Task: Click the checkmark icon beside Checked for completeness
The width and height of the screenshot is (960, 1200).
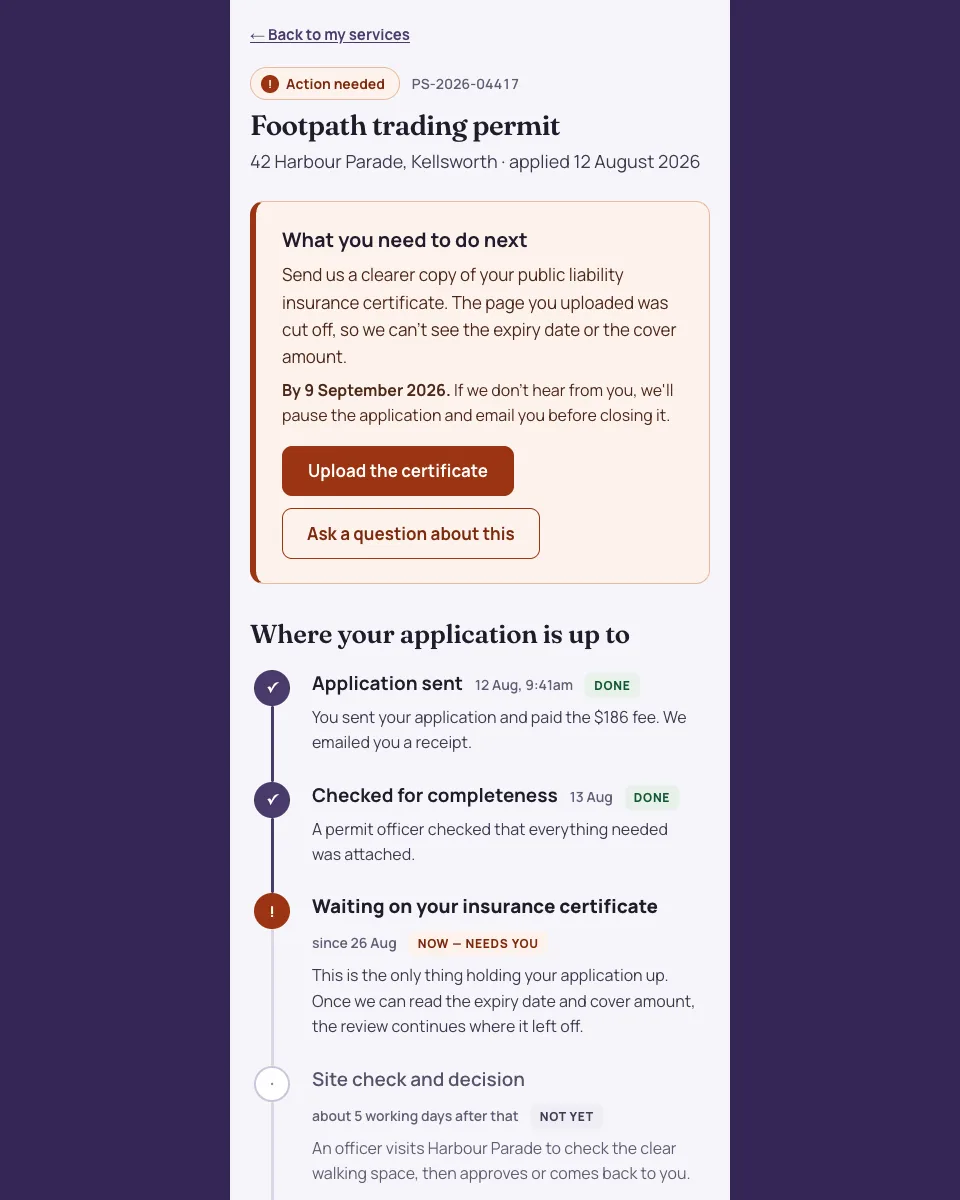Action: 272,800
